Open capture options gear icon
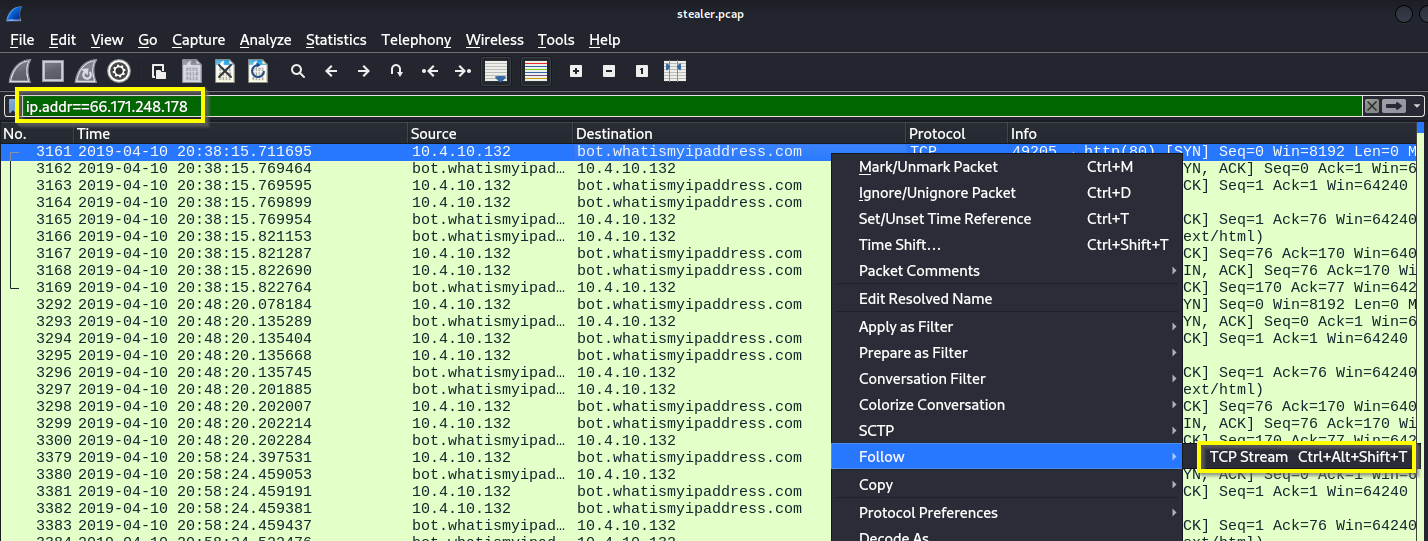This screenshot has height=541, width=1428. point(119,71)
